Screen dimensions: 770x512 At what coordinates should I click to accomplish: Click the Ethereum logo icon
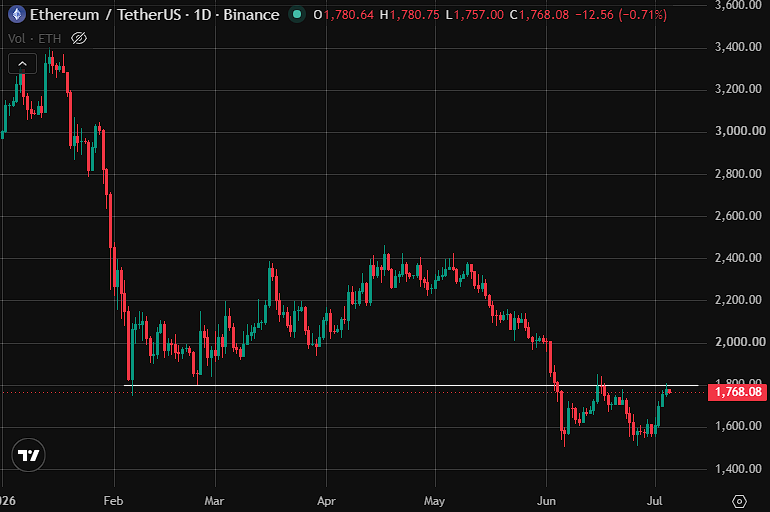pyautogui.click(x=17, y=14)
